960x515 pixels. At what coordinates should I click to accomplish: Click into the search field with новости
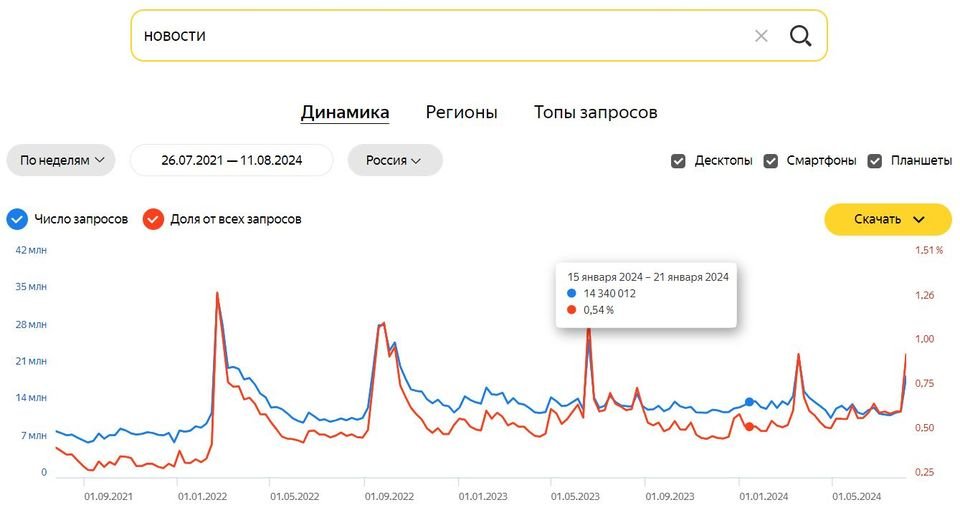point(440,36)
